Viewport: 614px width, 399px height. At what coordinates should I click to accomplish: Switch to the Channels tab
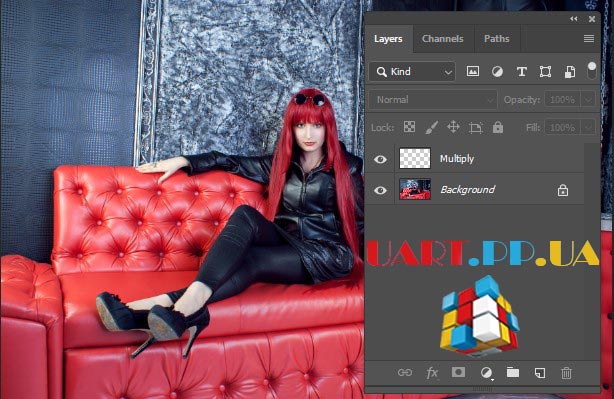pos(442,39)
